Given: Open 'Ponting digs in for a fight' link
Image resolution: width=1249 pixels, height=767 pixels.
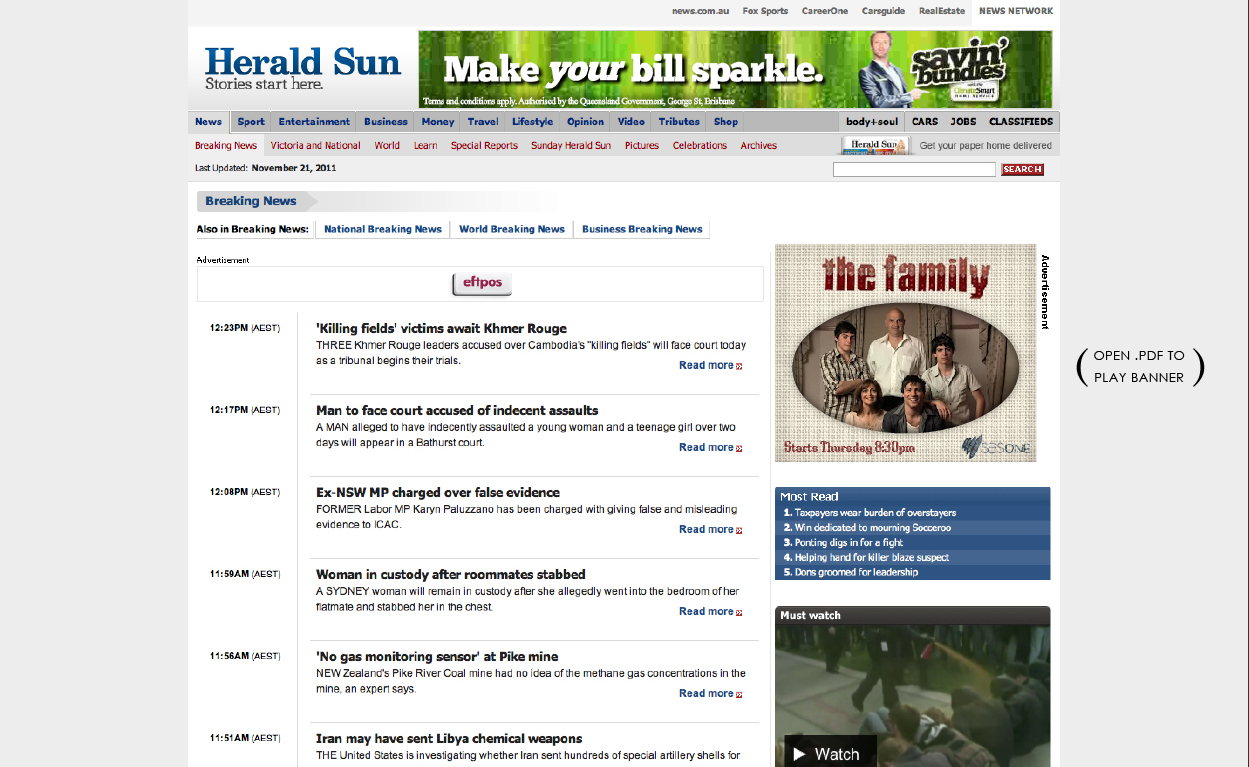Looking at the screenshot, I should 849,543.
